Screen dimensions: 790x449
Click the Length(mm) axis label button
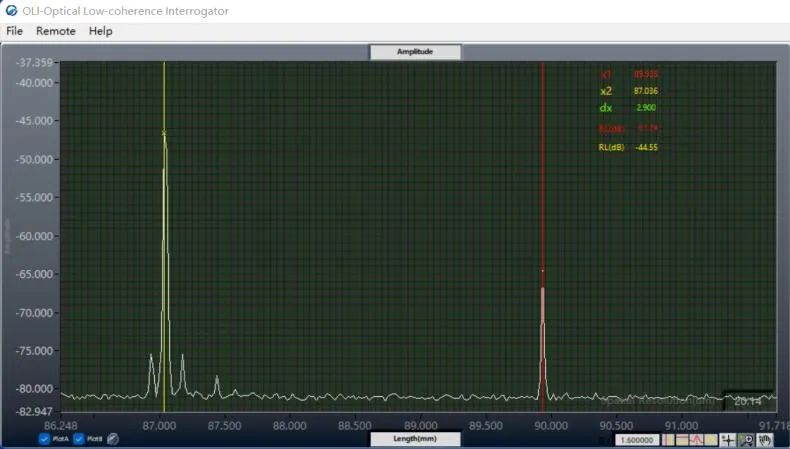click(415, 439)
